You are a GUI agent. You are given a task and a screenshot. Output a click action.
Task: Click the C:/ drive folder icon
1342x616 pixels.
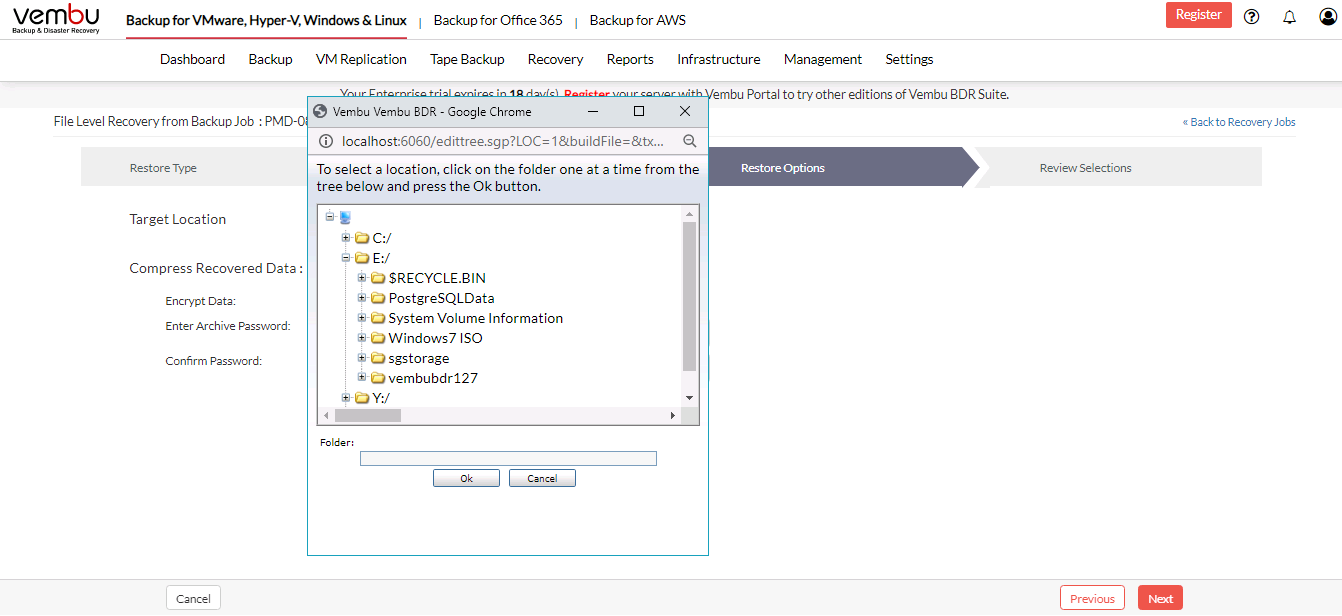tap(362, 238)
